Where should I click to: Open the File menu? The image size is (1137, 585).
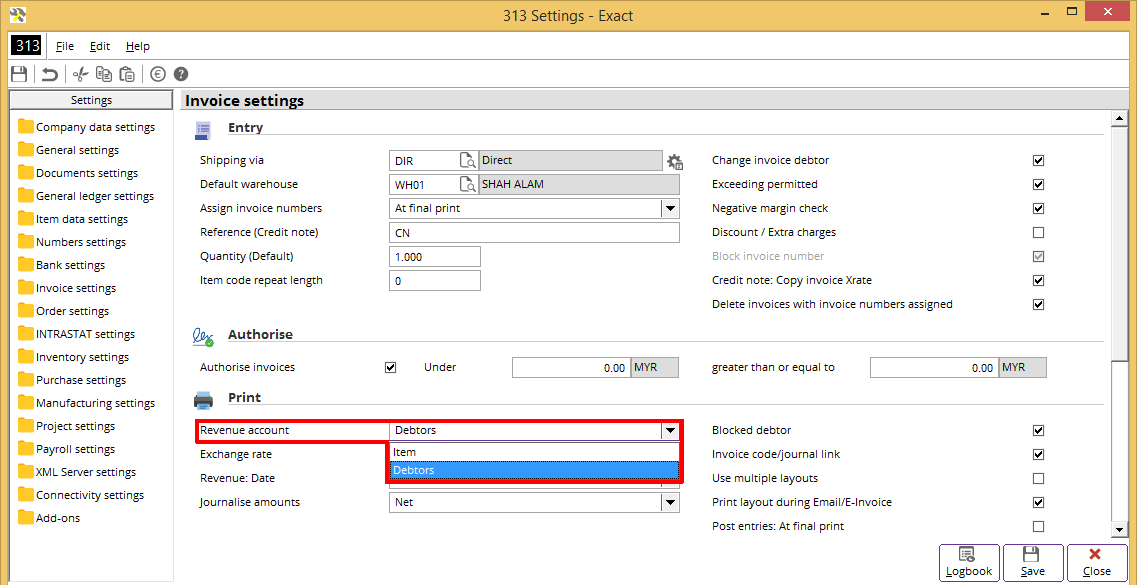pyautogui.click(x=65, y=46)
